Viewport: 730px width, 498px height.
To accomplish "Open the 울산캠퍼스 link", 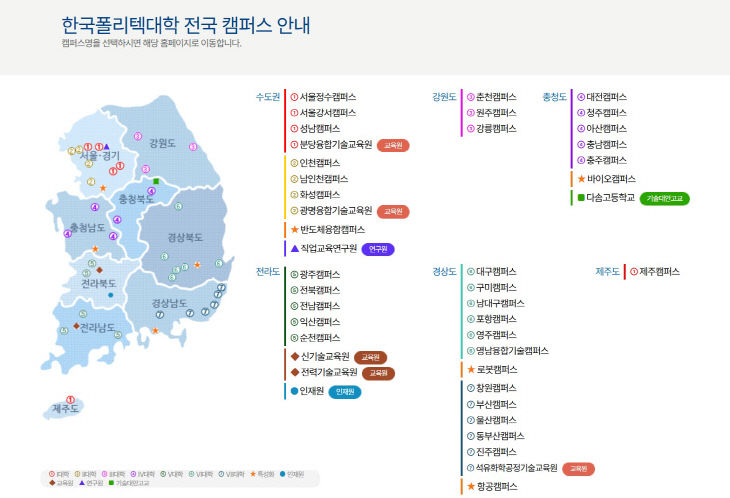I will click(496, 420).
